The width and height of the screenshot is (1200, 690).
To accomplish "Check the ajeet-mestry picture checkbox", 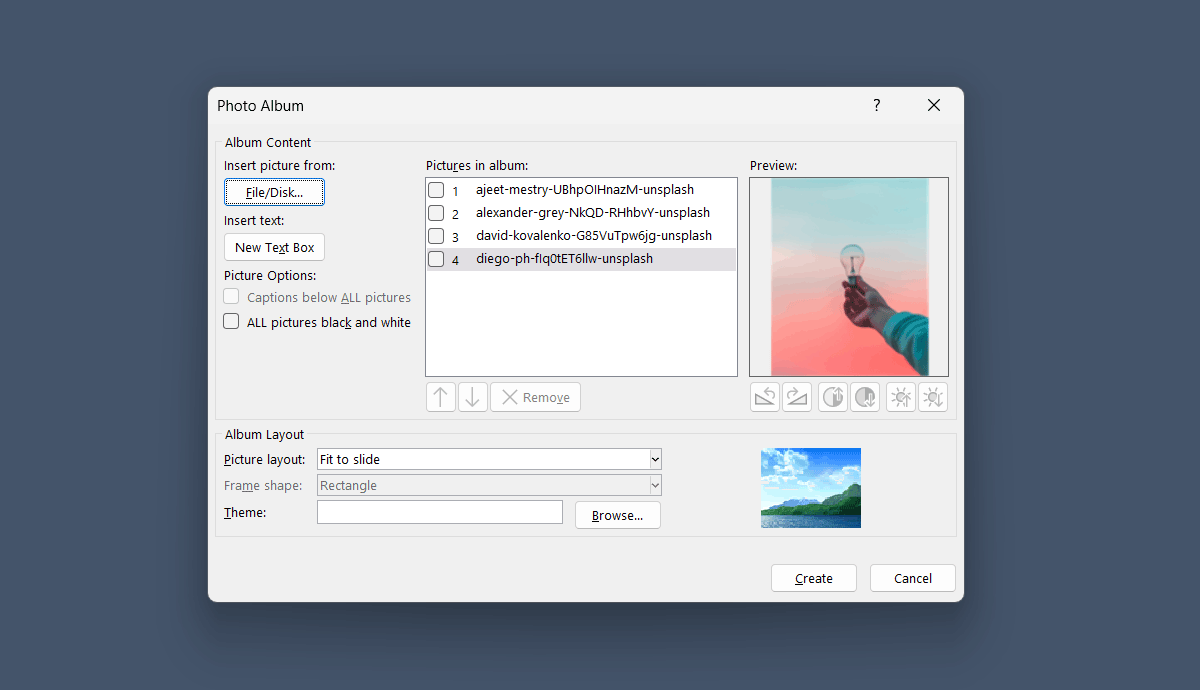I will coord(436,189).
